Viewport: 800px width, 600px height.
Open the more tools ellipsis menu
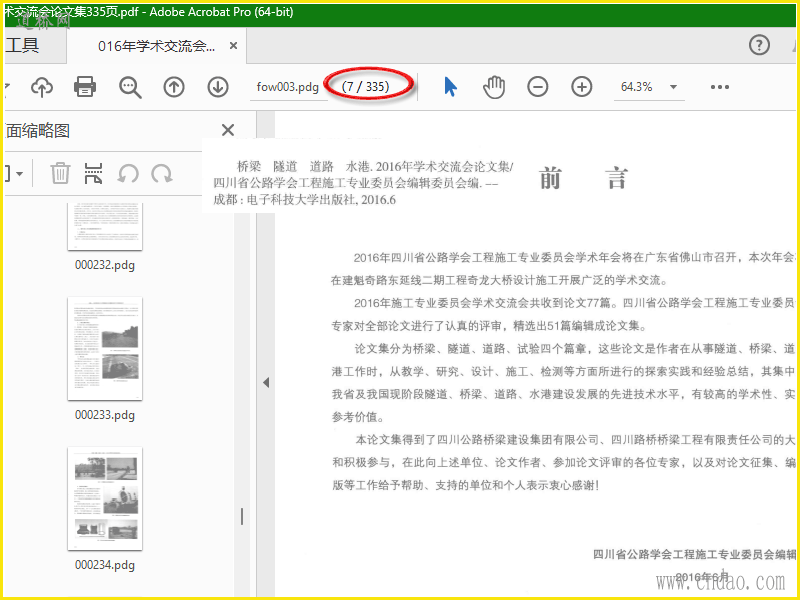point(719,87)
